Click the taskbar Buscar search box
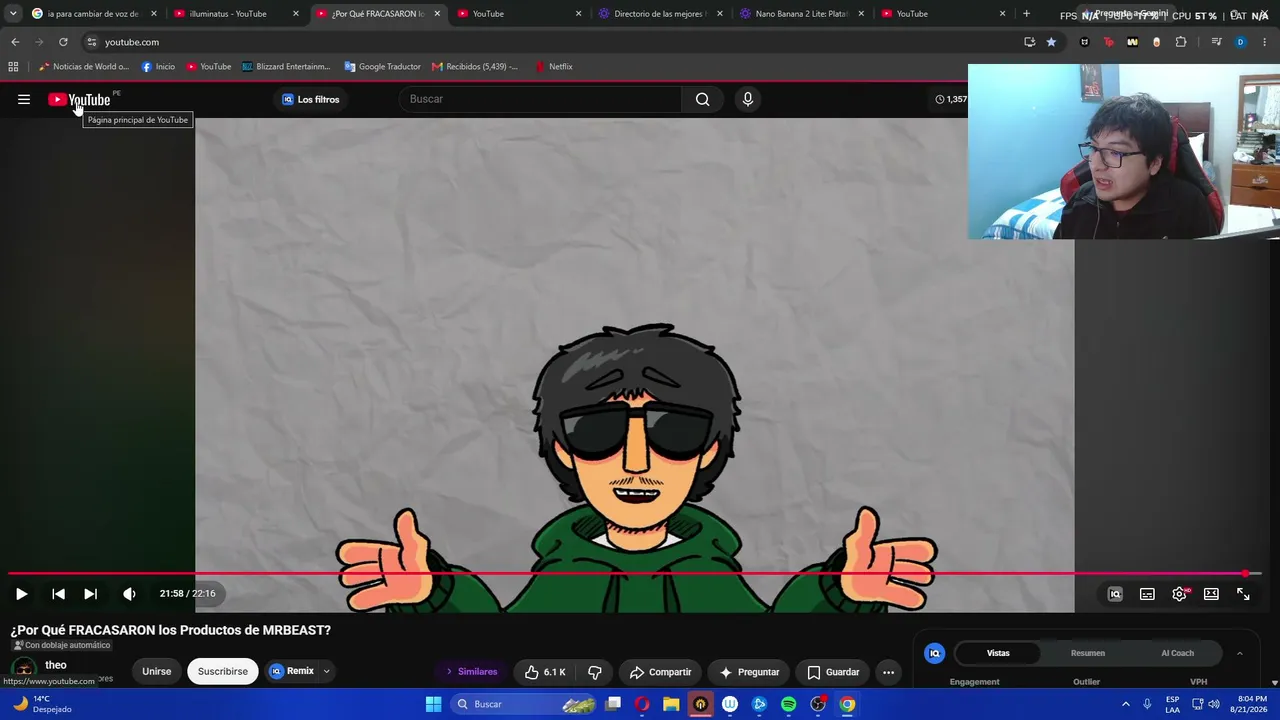Image resolution: width=1280 pixels, height=720 pixels. point(525,704)
